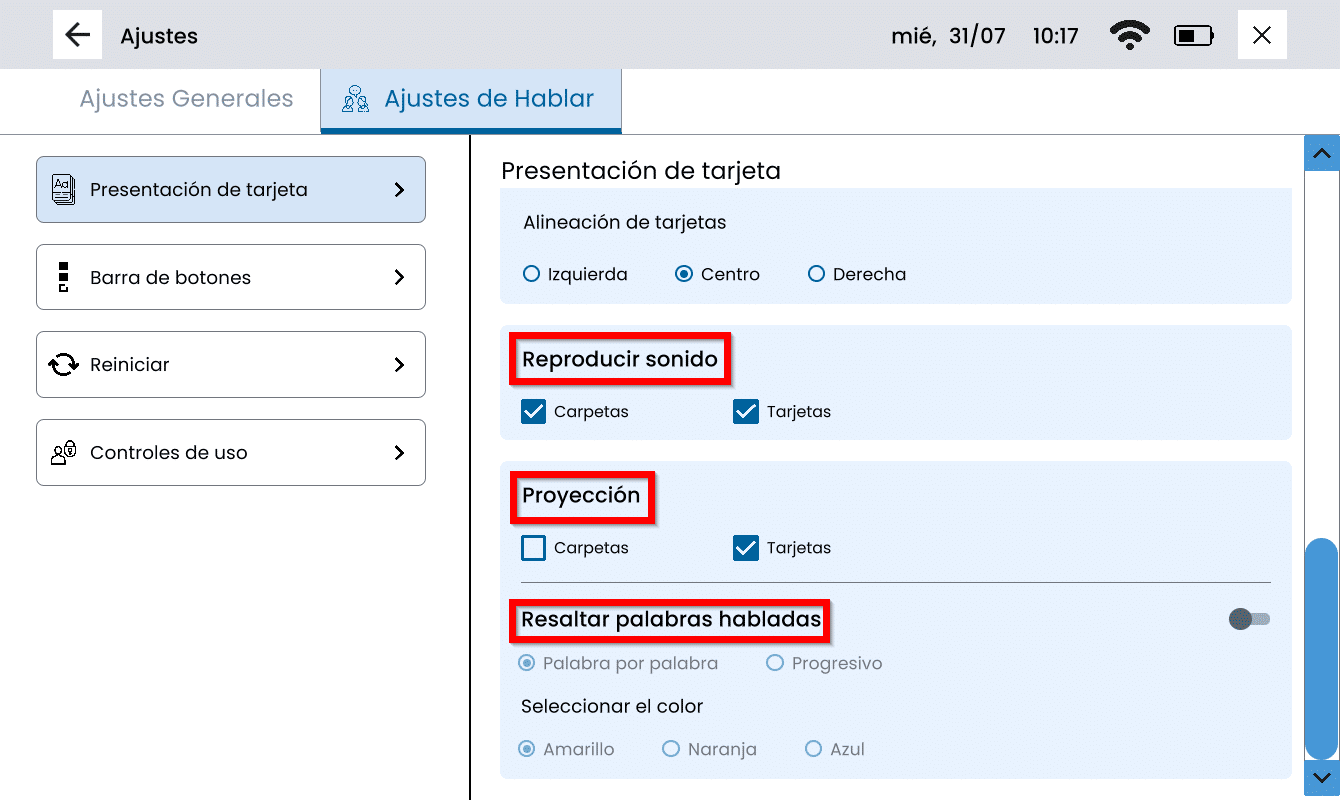Click the Barra de botones icon
The width and height of the screenshot is (1340, 800).
coord(63,277)
